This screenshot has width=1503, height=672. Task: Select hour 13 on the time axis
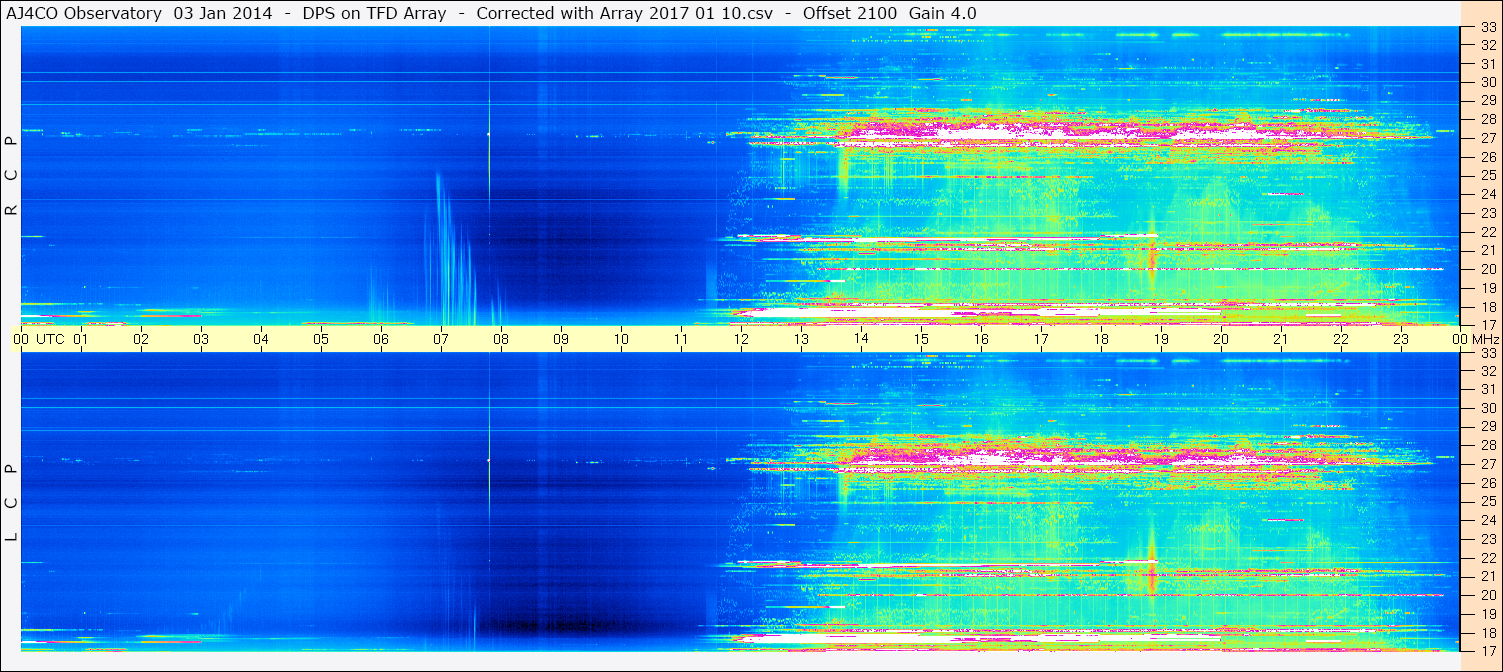click(801, 339)
